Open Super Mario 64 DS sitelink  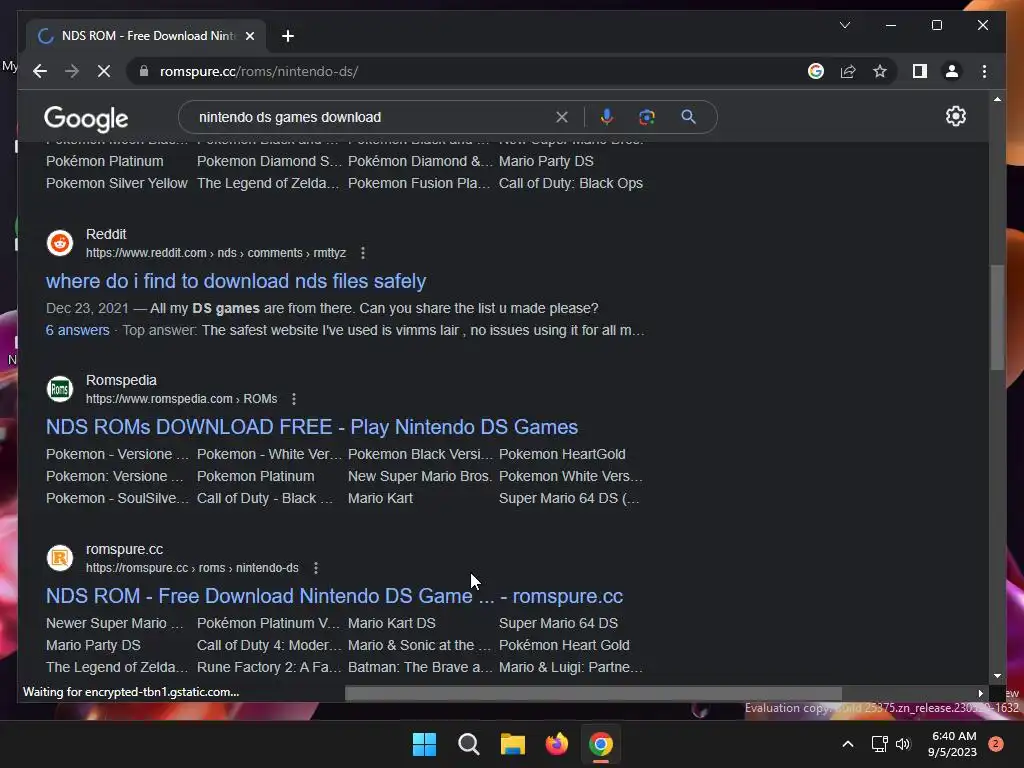(558, 623)
